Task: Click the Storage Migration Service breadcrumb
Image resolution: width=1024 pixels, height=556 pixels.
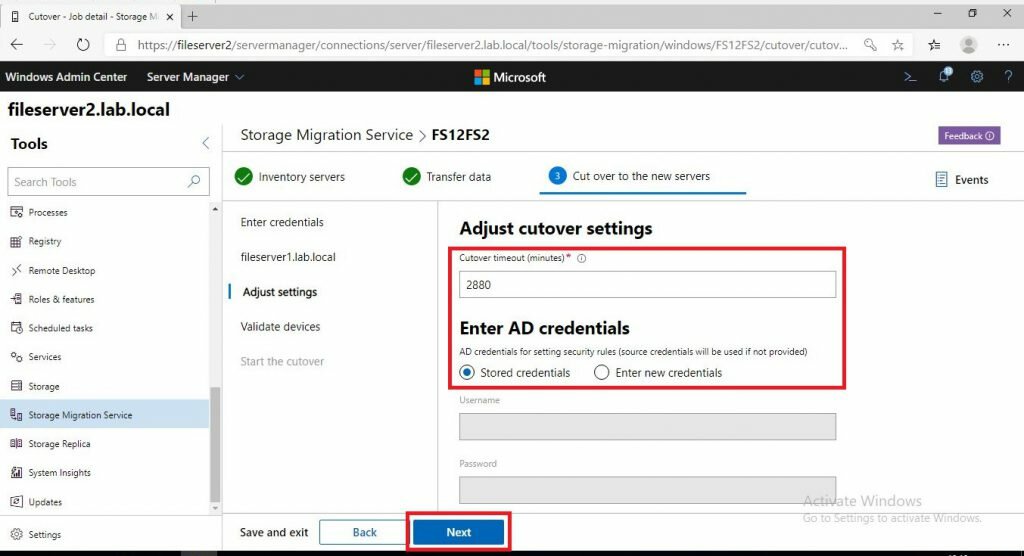Action: coord(327,135)
